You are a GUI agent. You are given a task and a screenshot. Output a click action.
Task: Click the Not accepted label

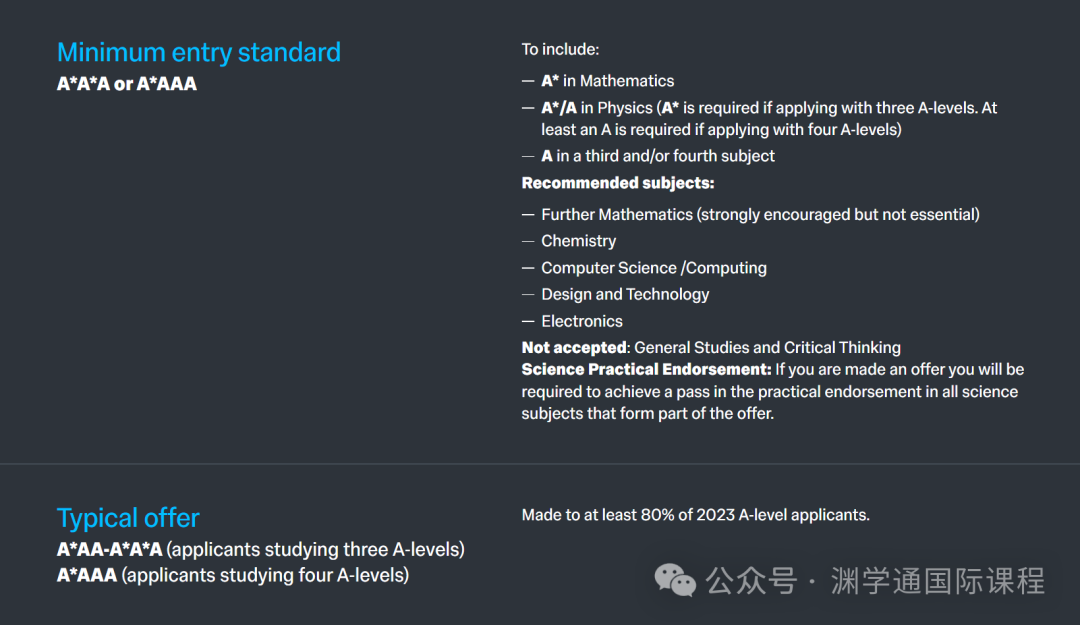pos(574,348)
